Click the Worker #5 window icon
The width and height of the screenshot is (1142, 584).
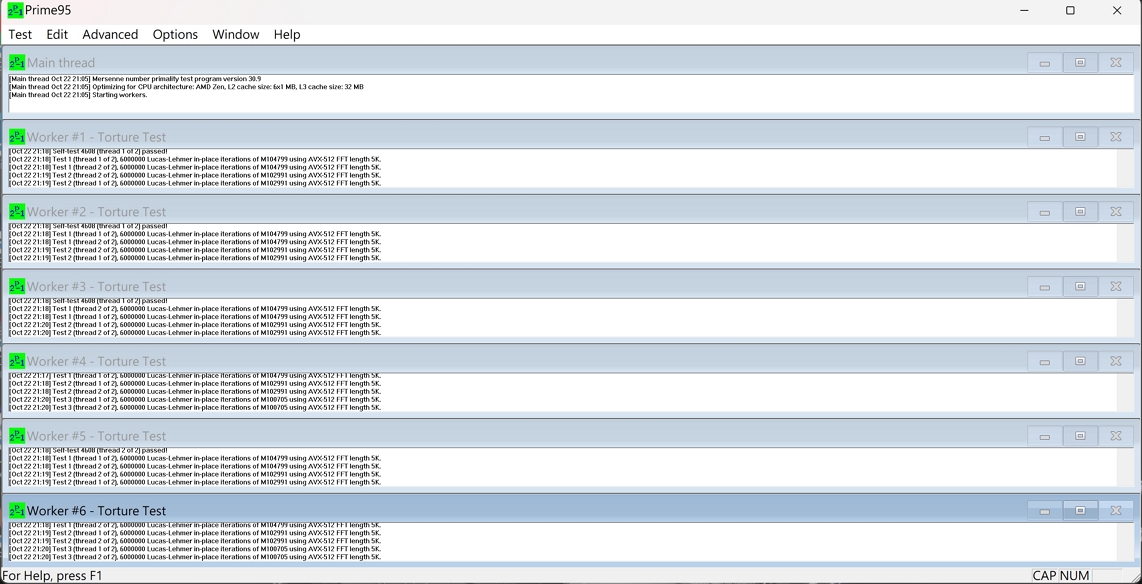tap(17, 436)
